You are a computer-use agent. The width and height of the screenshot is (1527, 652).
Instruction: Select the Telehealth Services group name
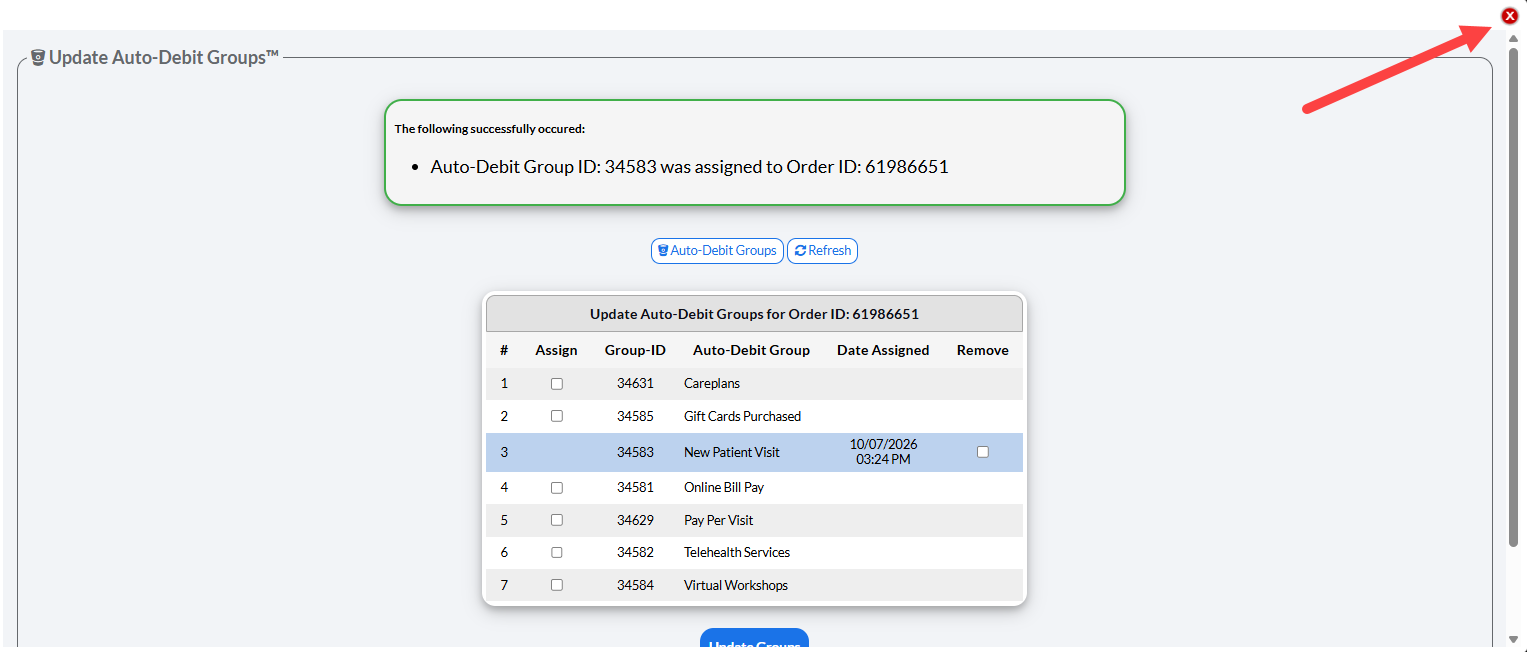737,552
